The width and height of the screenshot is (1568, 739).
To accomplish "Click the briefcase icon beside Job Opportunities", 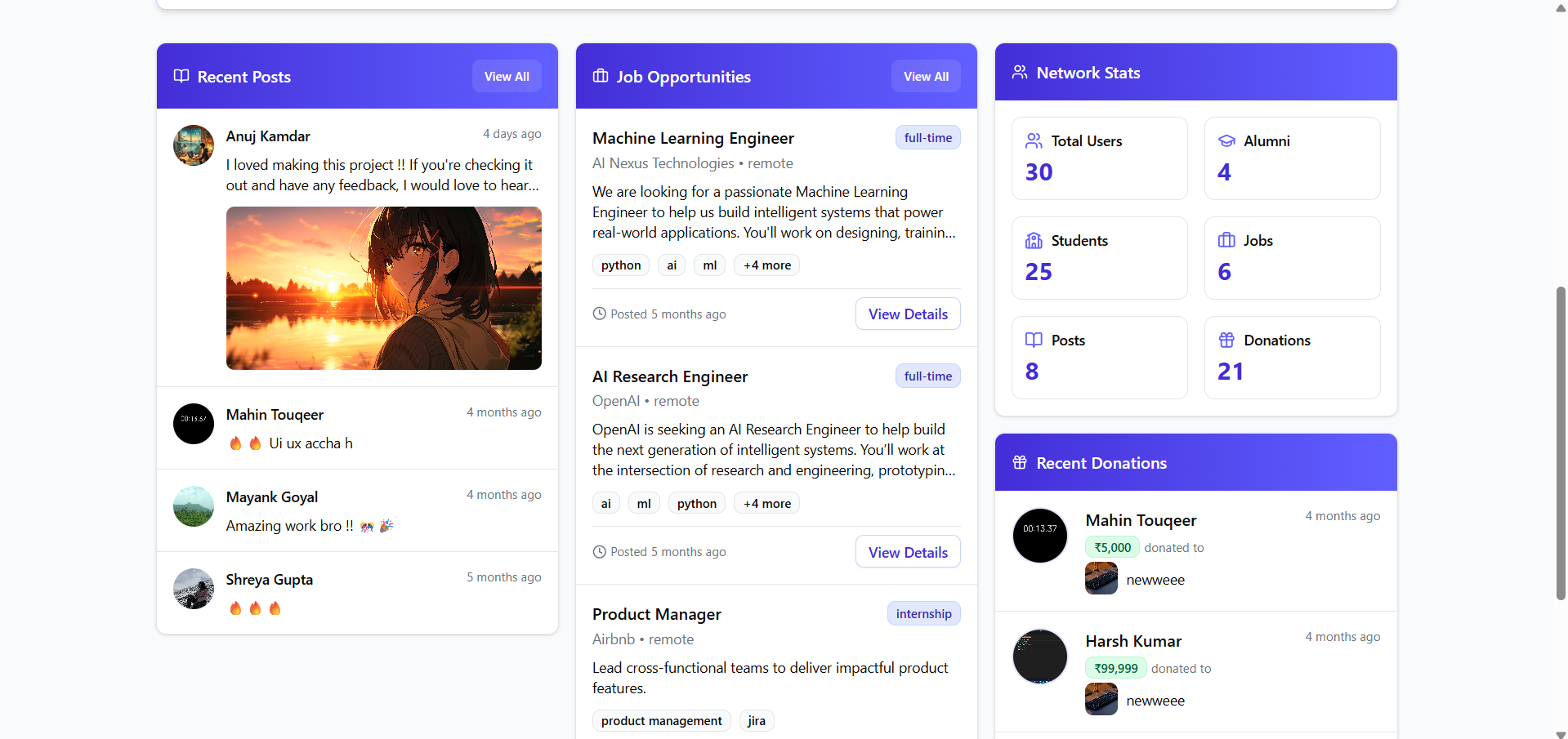I will point(601,76).
